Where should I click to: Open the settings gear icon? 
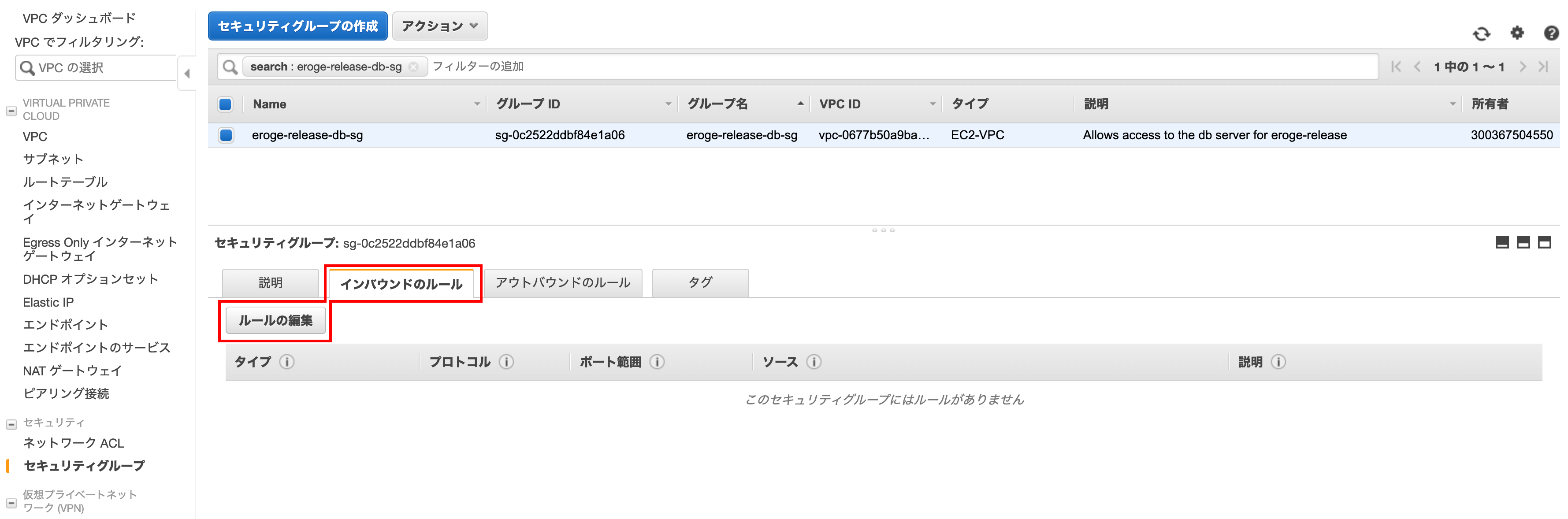[x=1517, y=33]
